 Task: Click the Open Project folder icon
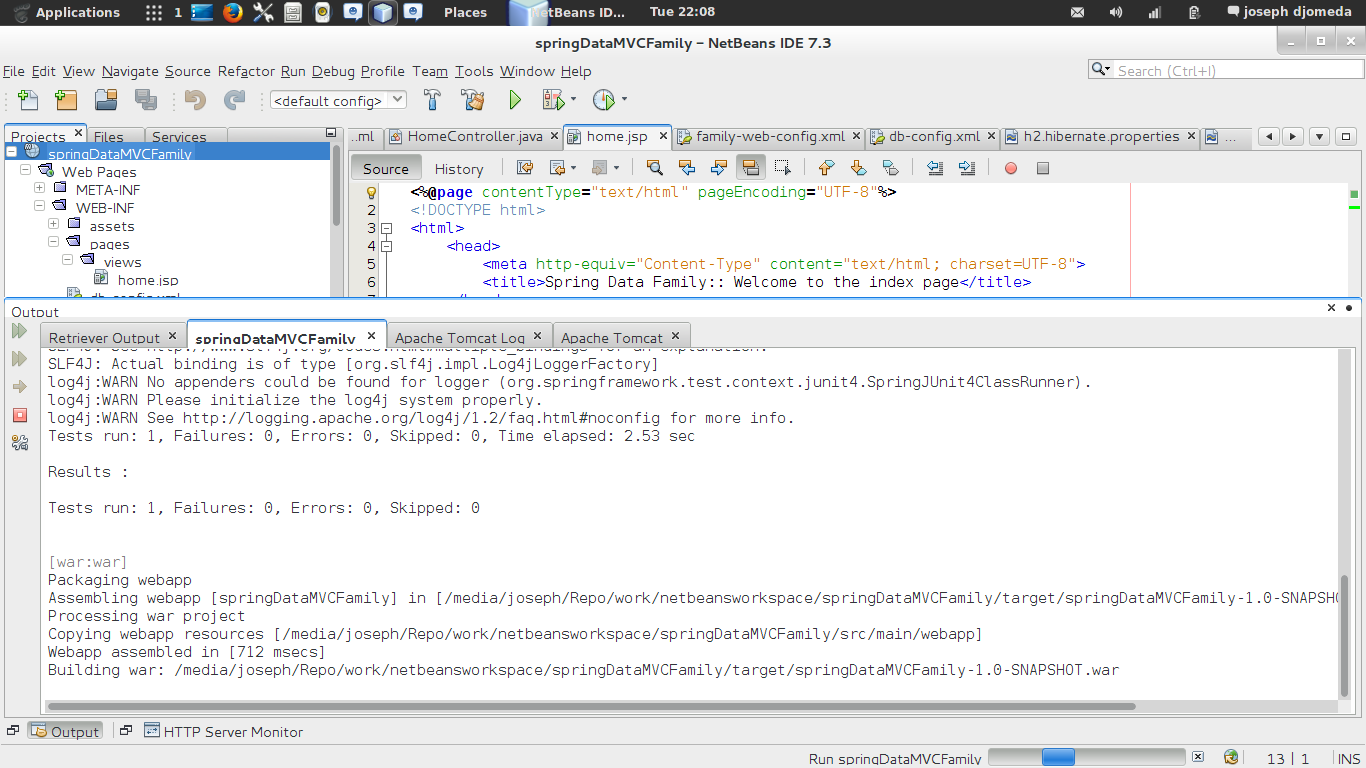pos(106,100)
